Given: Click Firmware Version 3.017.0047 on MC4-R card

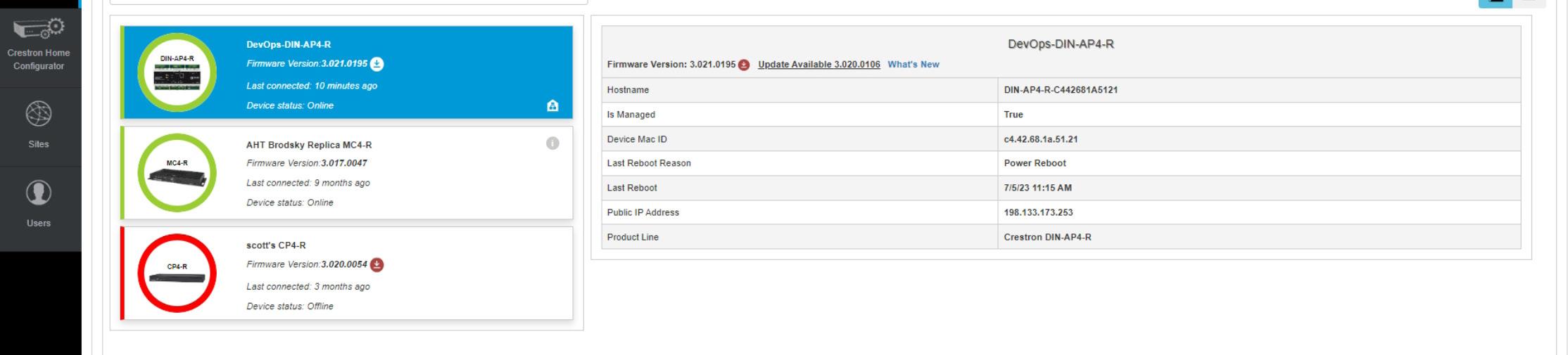Looking at the screenshot, I should tap(307, 163).
